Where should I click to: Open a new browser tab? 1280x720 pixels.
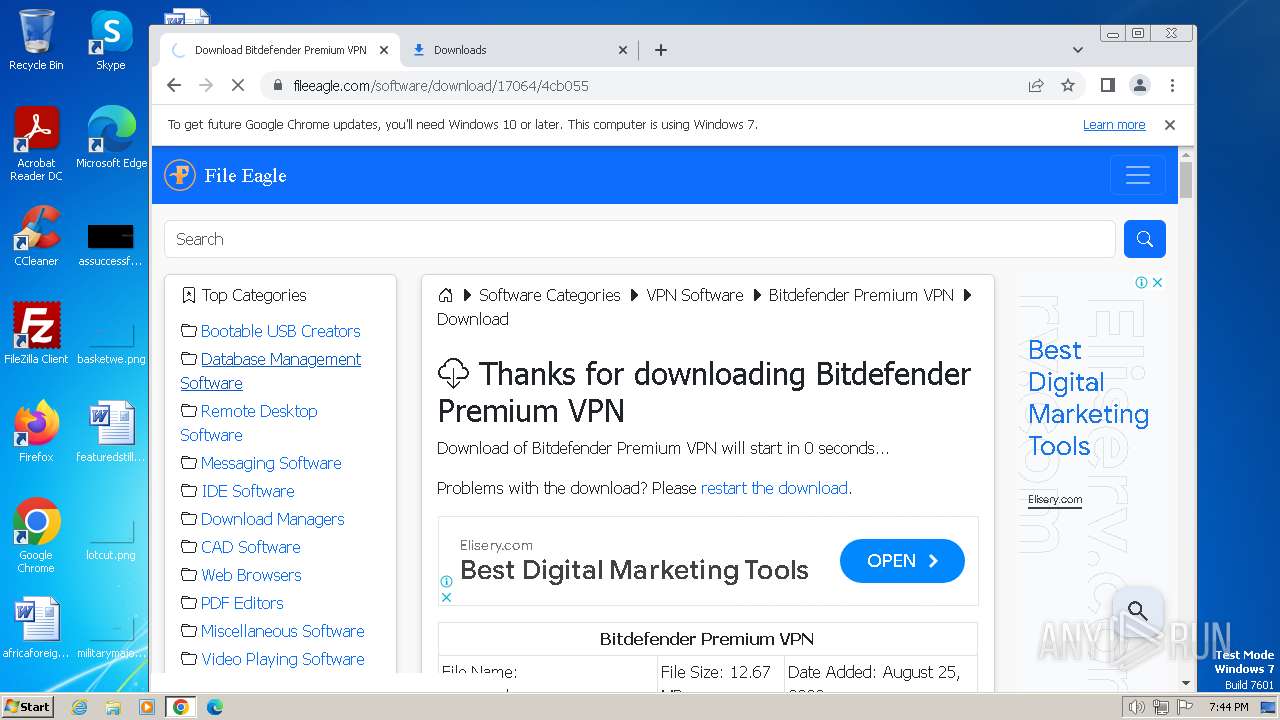(660, 50)
